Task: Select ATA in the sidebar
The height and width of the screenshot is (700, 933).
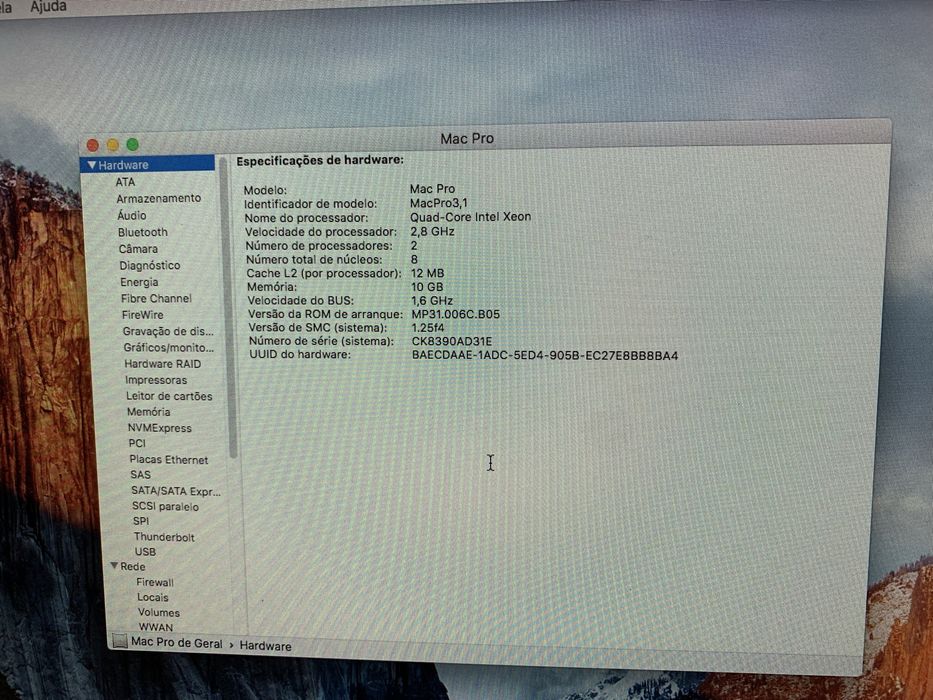Action: 125,182
